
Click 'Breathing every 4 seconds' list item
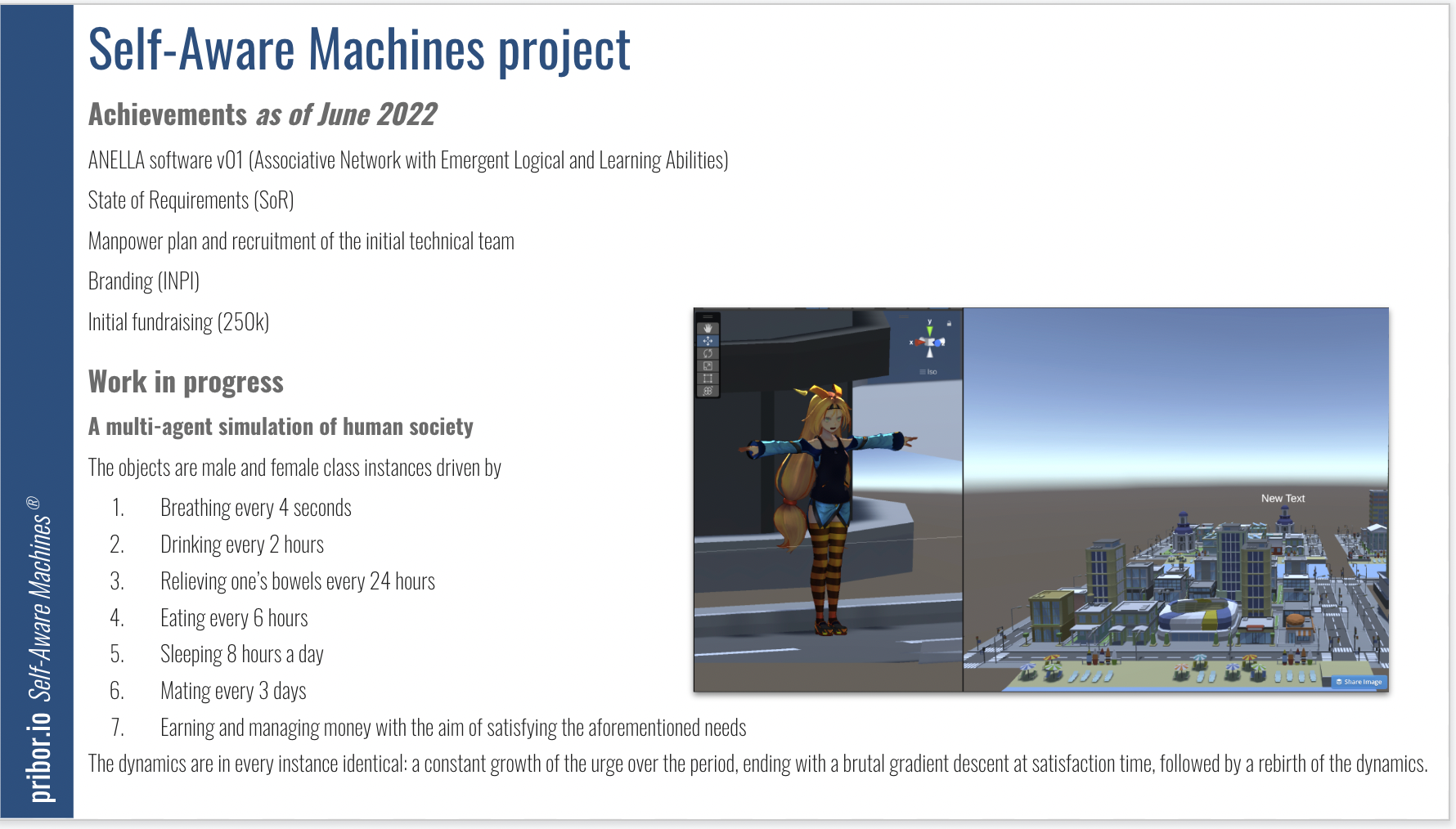(x=255, y=508)
